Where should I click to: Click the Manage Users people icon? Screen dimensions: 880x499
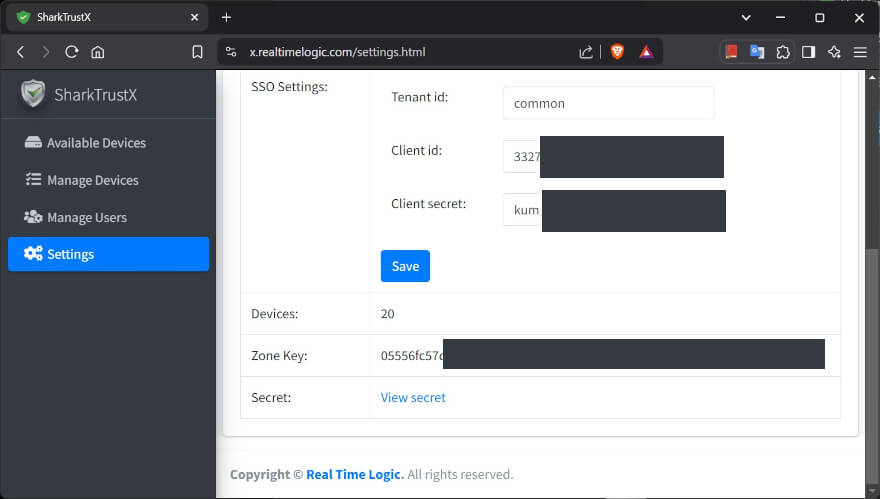[x=33, y=217]
